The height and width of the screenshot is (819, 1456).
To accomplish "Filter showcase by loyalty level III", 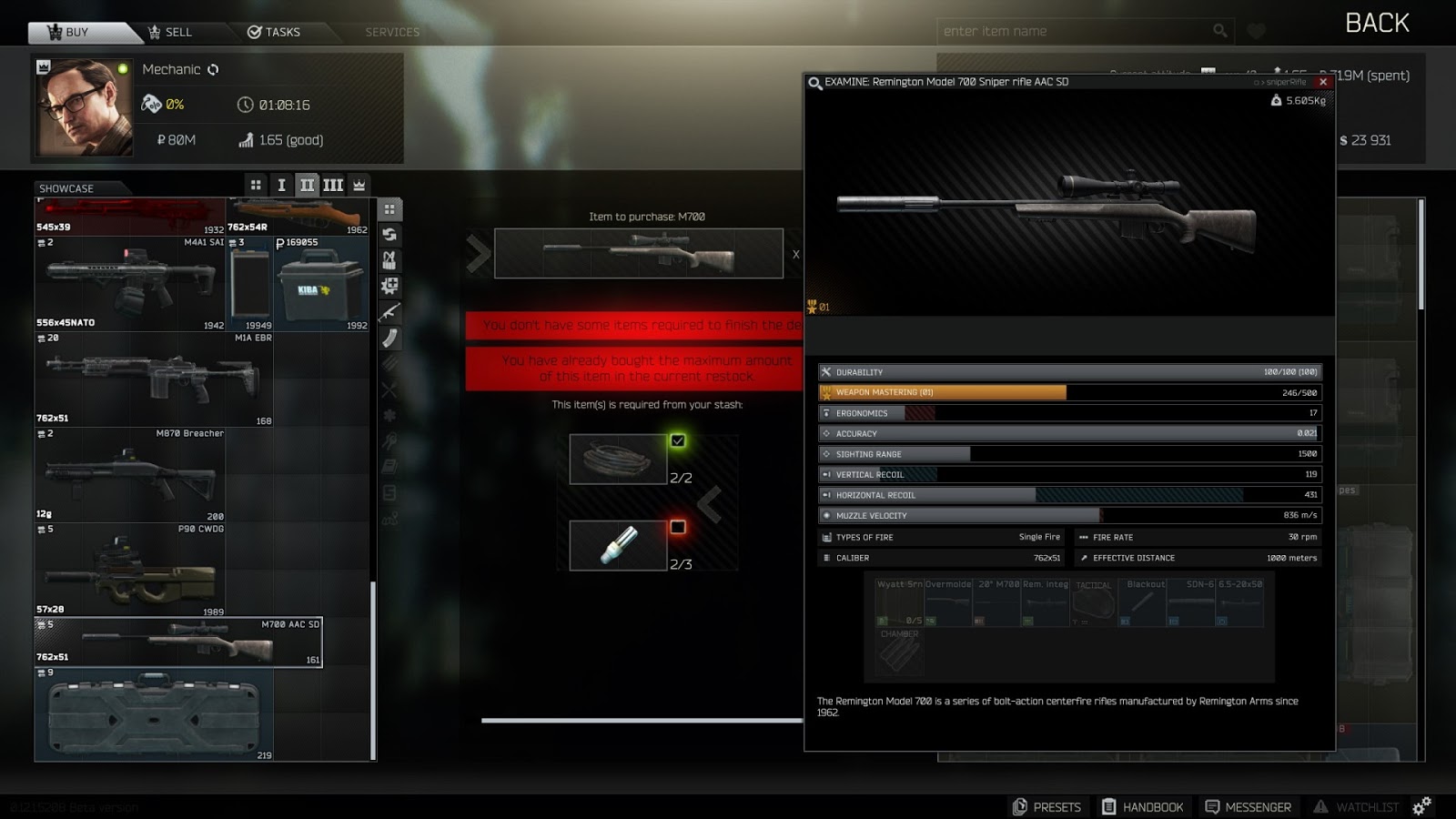I will point(333,185).
